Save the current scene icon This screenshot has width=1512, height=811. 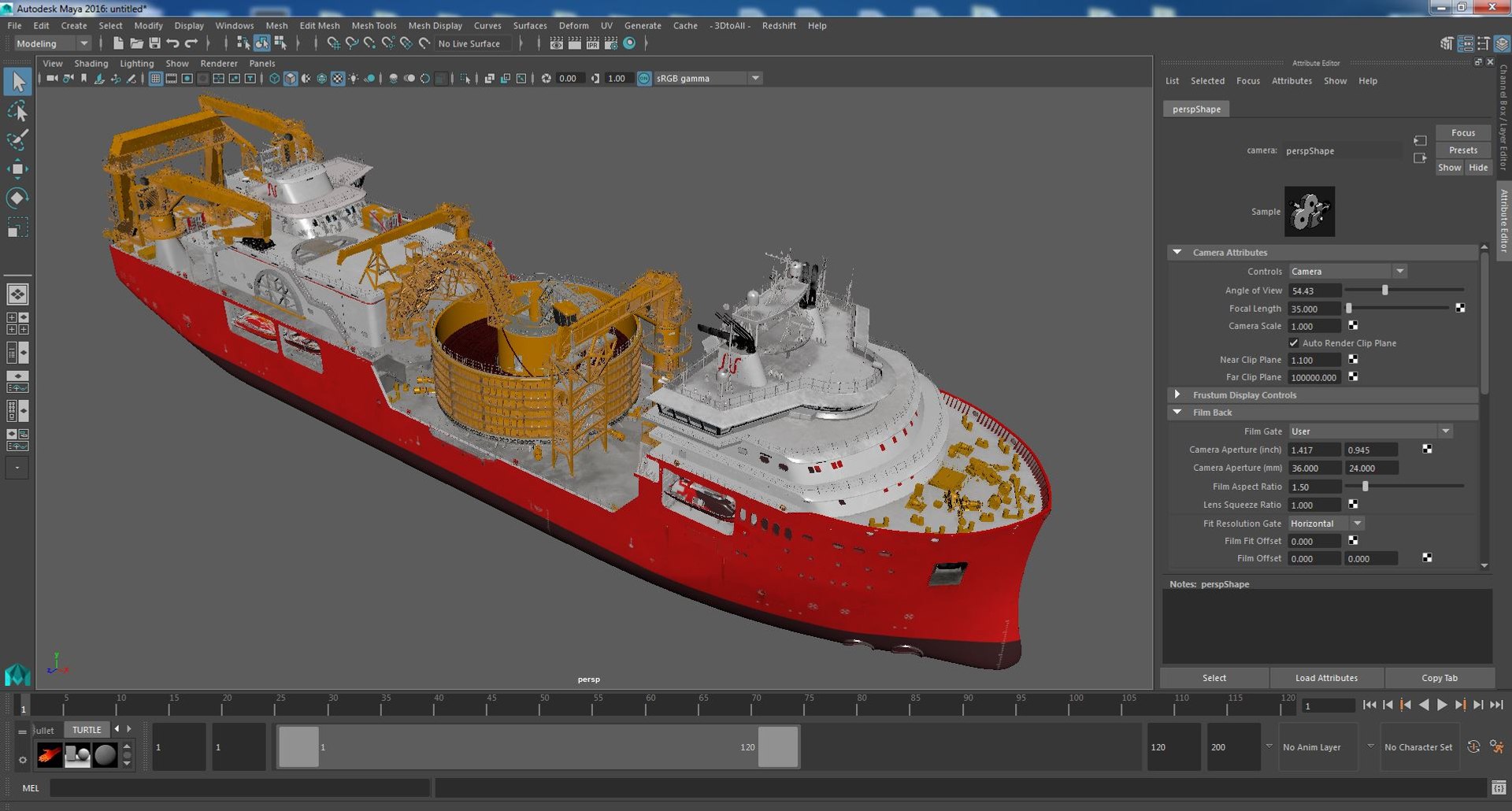[154, 43]
